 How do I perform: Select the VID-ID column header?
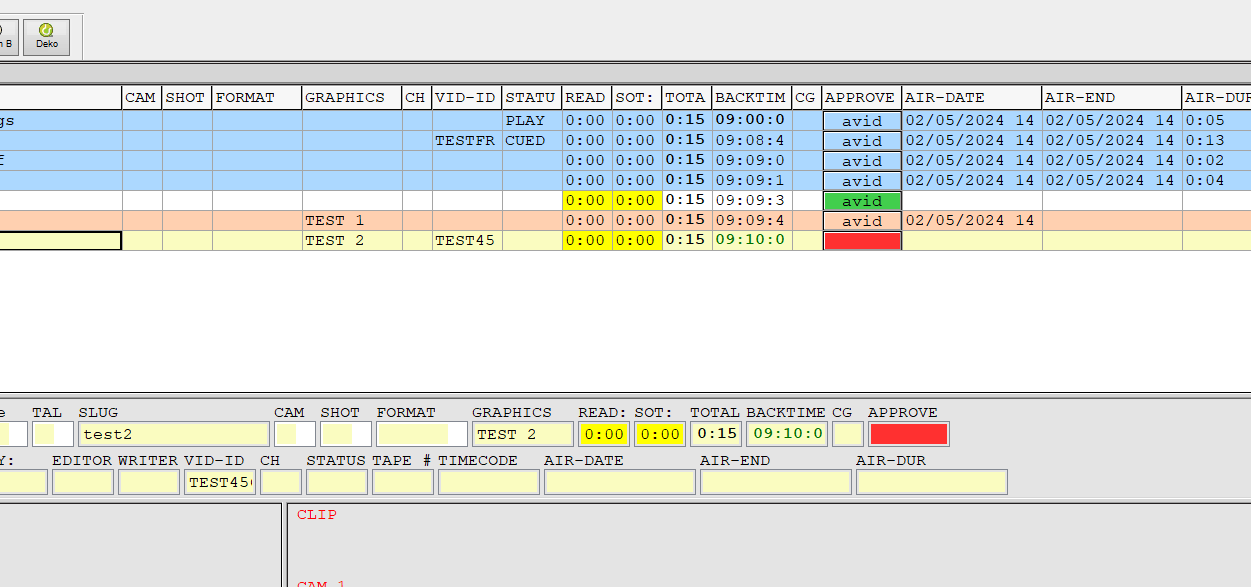tap(466, 98)
